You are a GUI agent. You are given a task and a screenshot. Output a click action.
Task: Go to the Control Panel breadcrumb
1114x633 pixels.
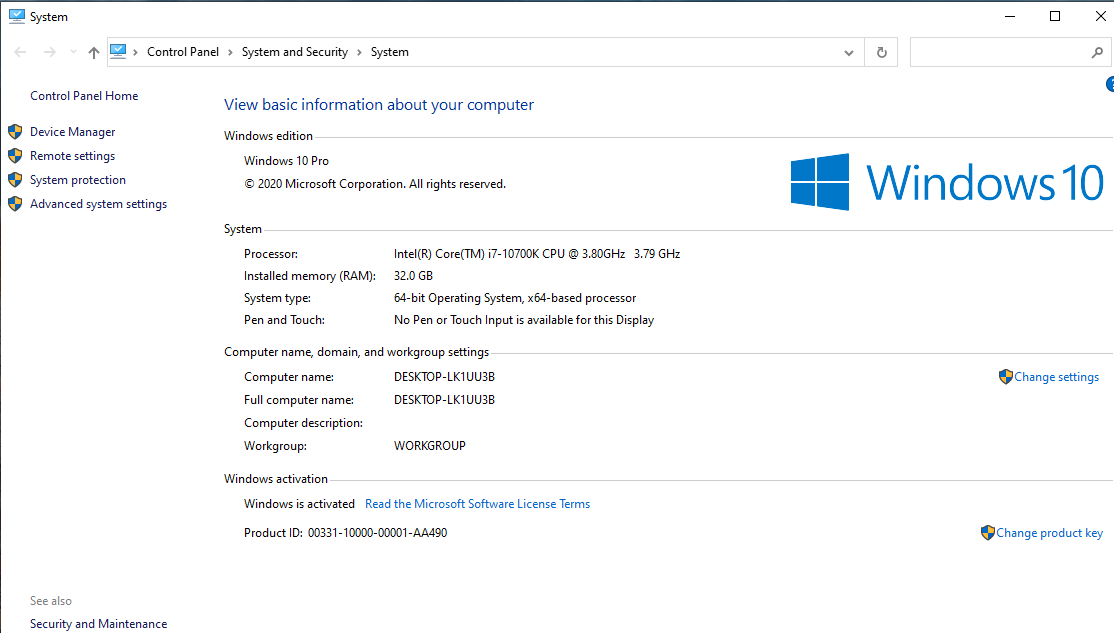point(183,52)
